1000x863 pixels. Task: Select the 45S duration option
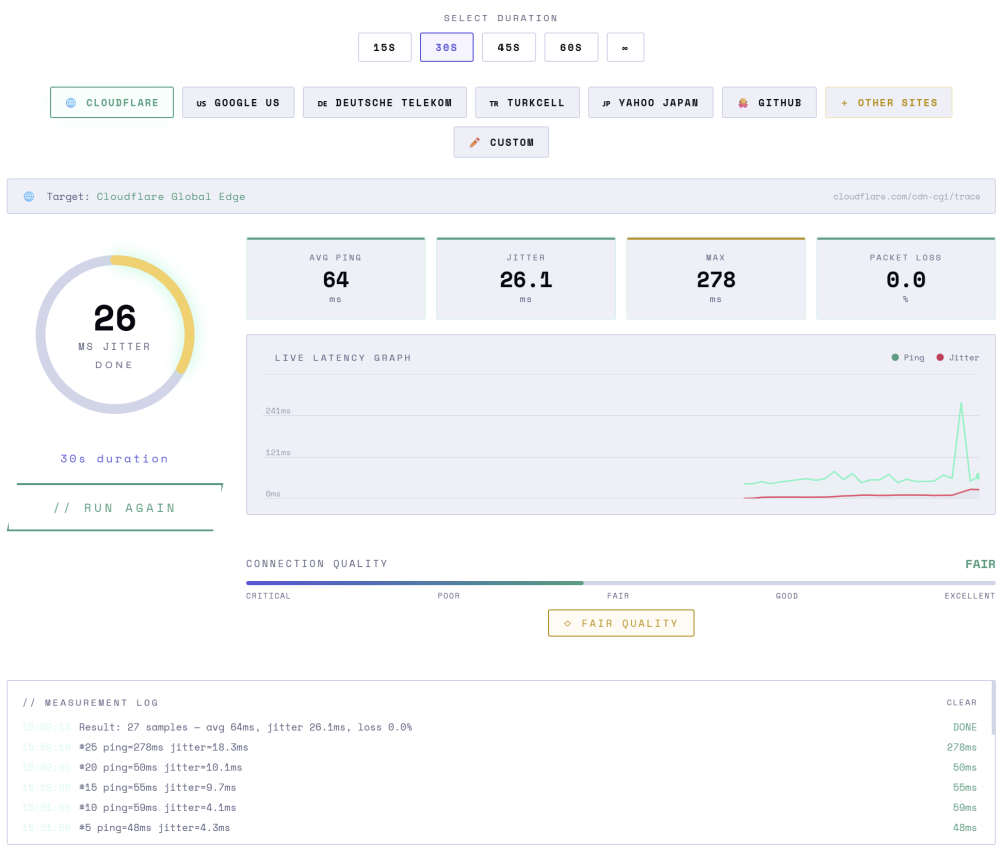(509, 47)
